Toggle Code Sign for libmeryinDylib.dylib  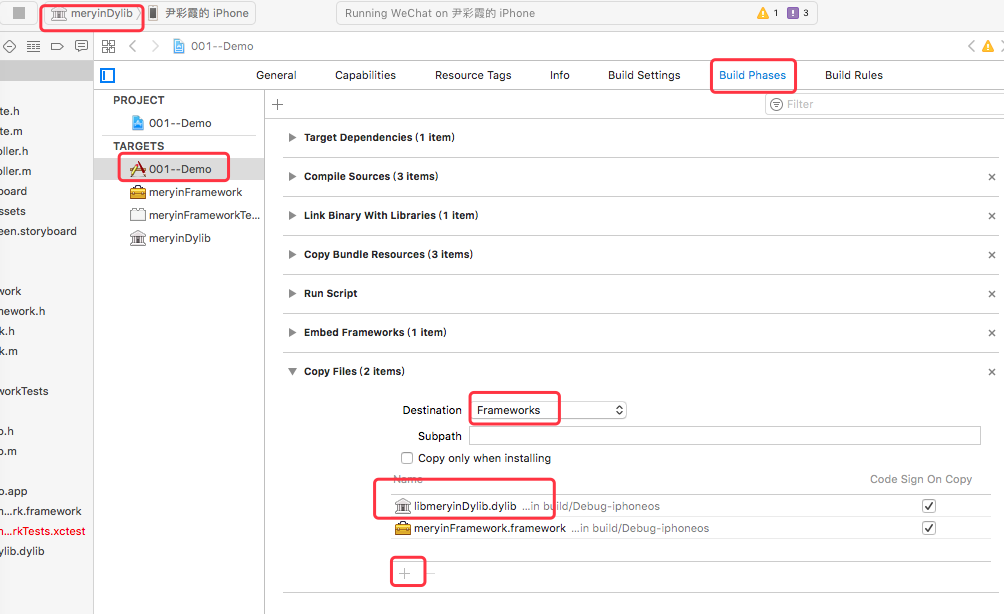pos(929,506)
